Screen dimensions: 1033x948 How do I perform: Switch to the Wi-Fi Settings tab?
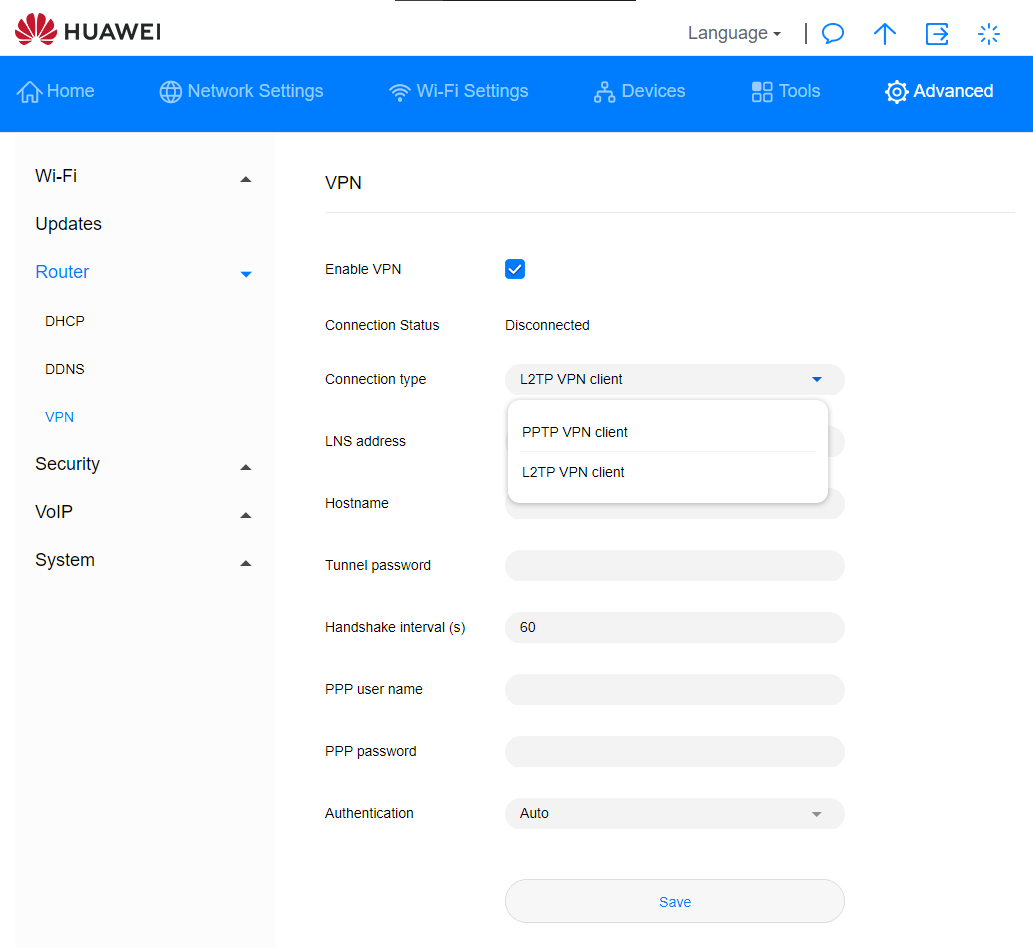point(459,91)
